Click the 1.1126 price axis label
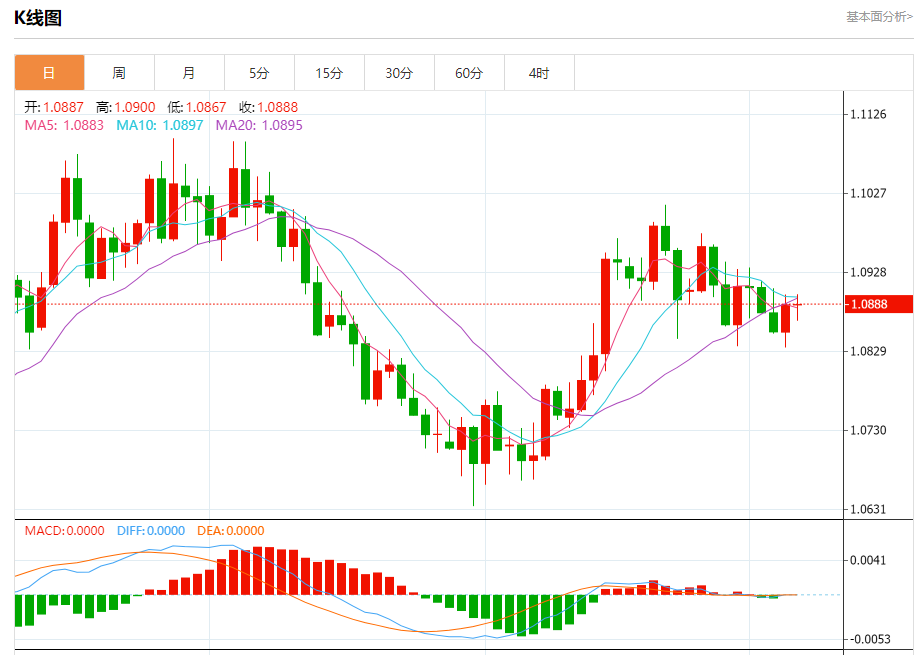This screenshot has height=655, width=923. point(868,114)
